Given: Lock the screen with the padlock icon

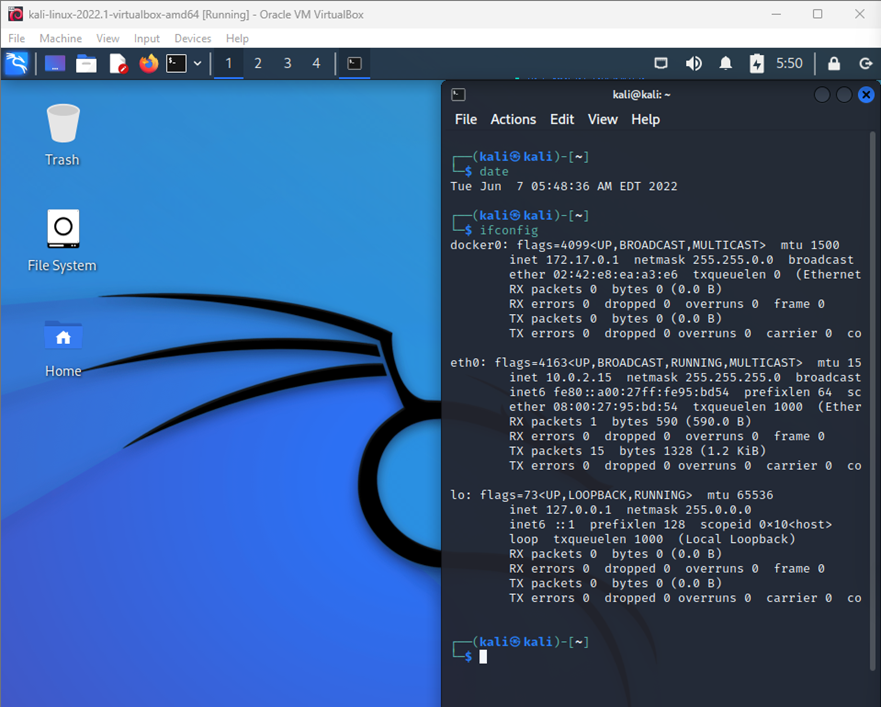Looking at the screenshot, I should pyautogui.click(x=834, y=64).
